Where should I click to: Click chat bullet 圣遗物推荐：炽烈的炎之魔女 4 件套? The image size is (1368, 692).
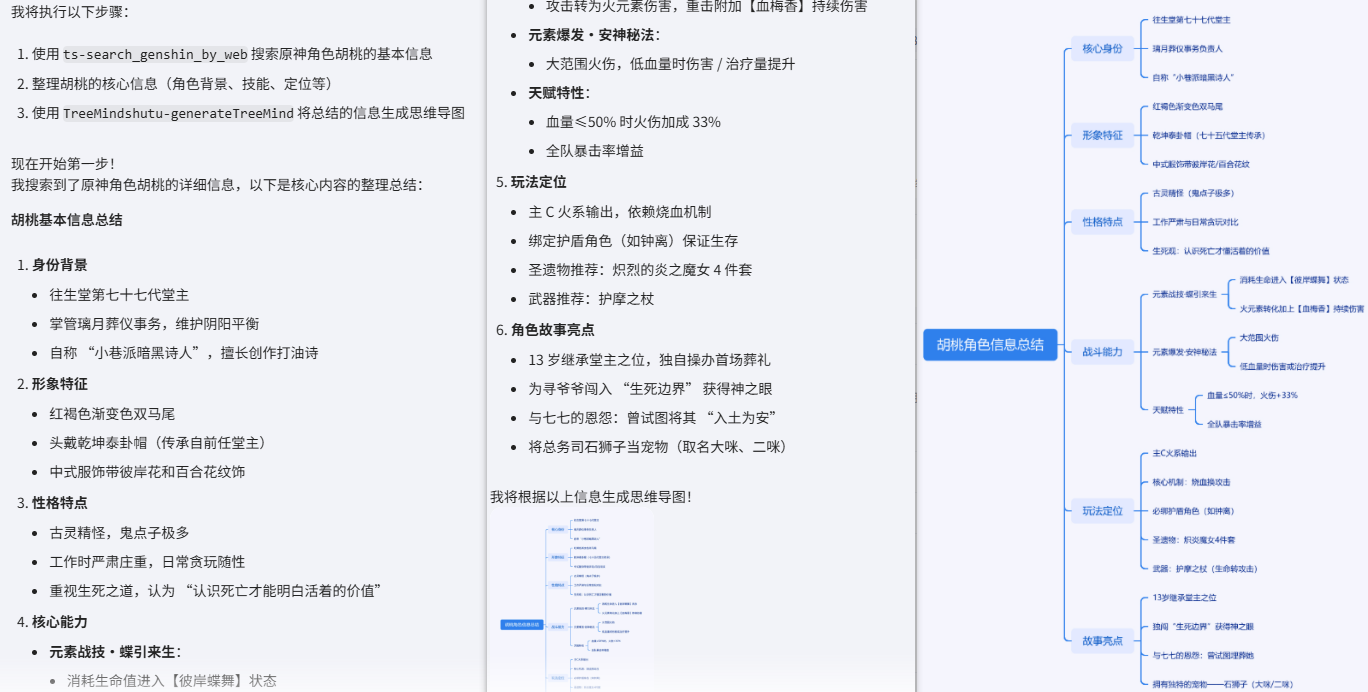click(x=640, y=270)
